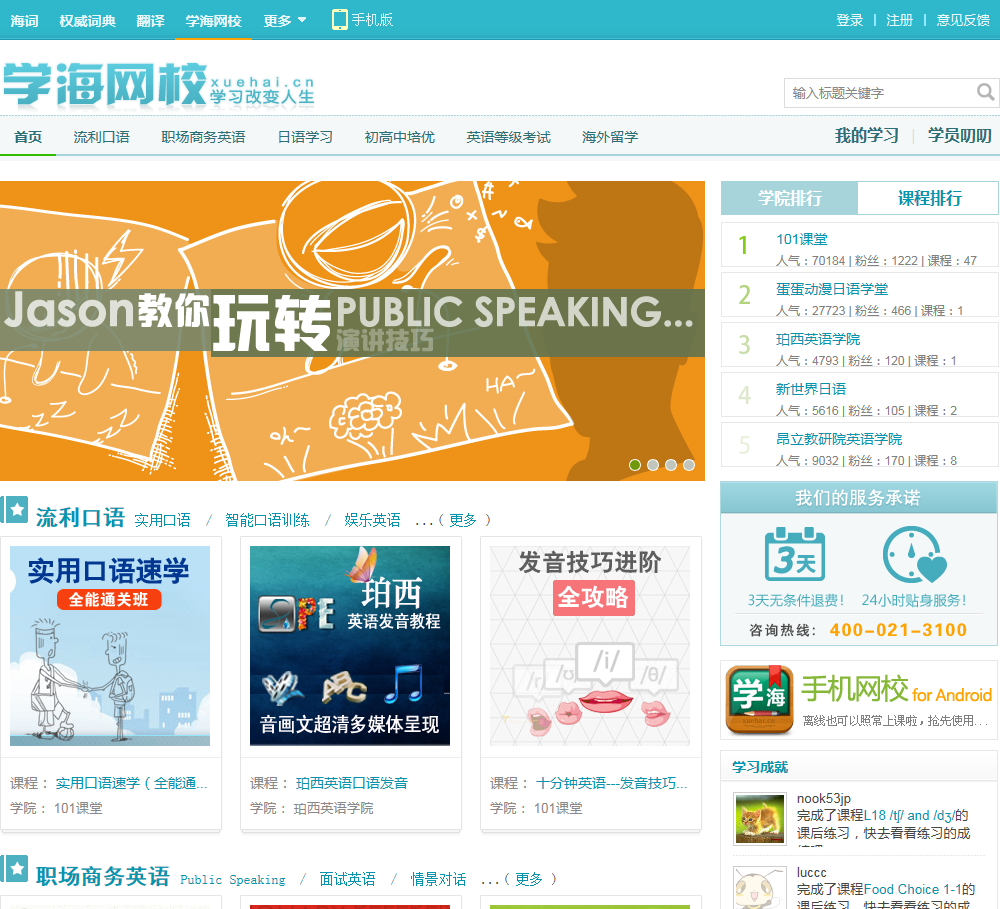The image size is (1000, 909).
Task: Open 首页 navigation tab
Action: [28, 137]
